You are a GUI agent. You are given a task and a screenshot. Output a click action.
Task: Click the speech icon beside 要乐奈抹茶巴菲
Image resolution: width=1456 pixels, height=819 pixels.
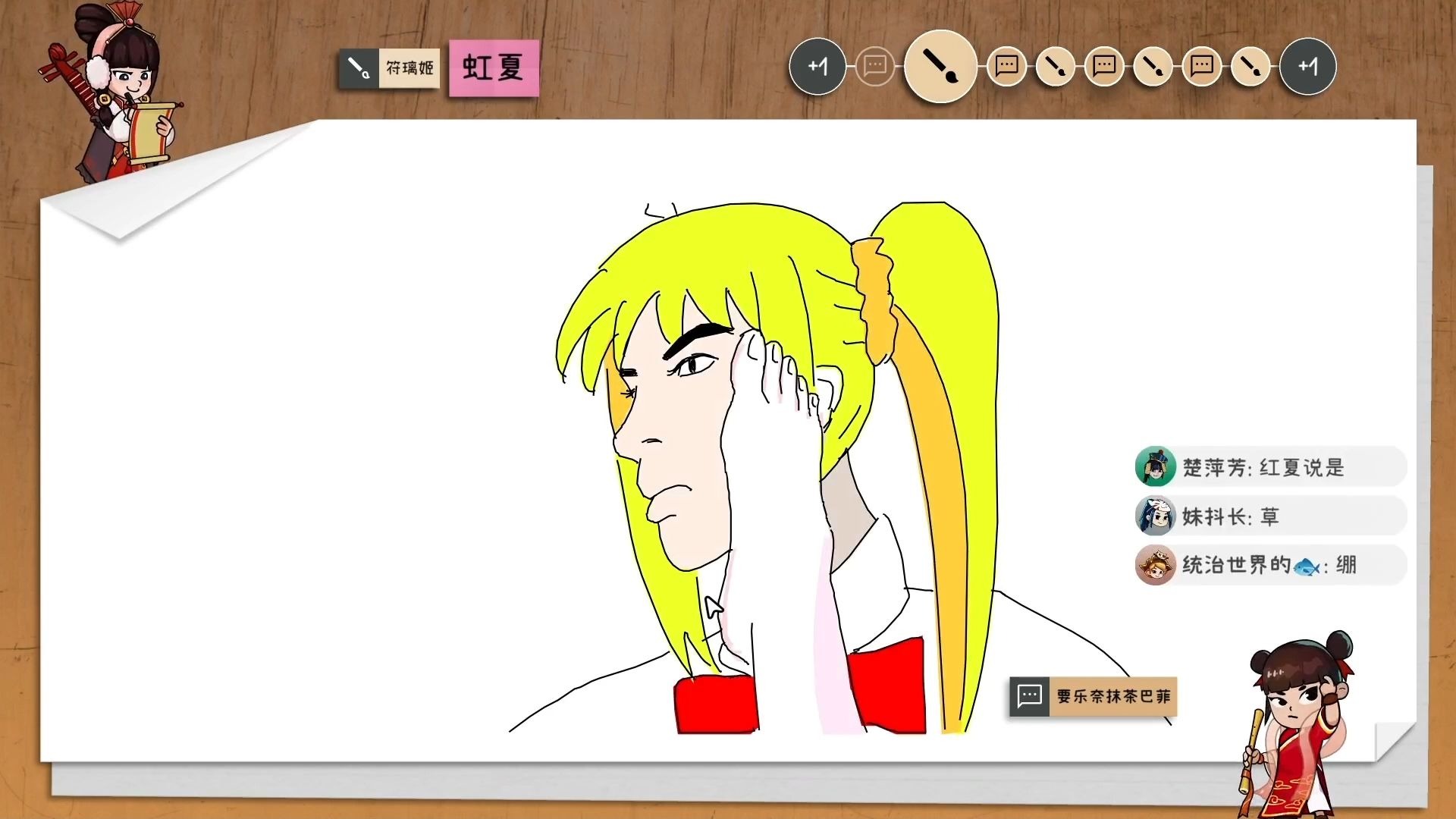click(x=1029, y=696)
